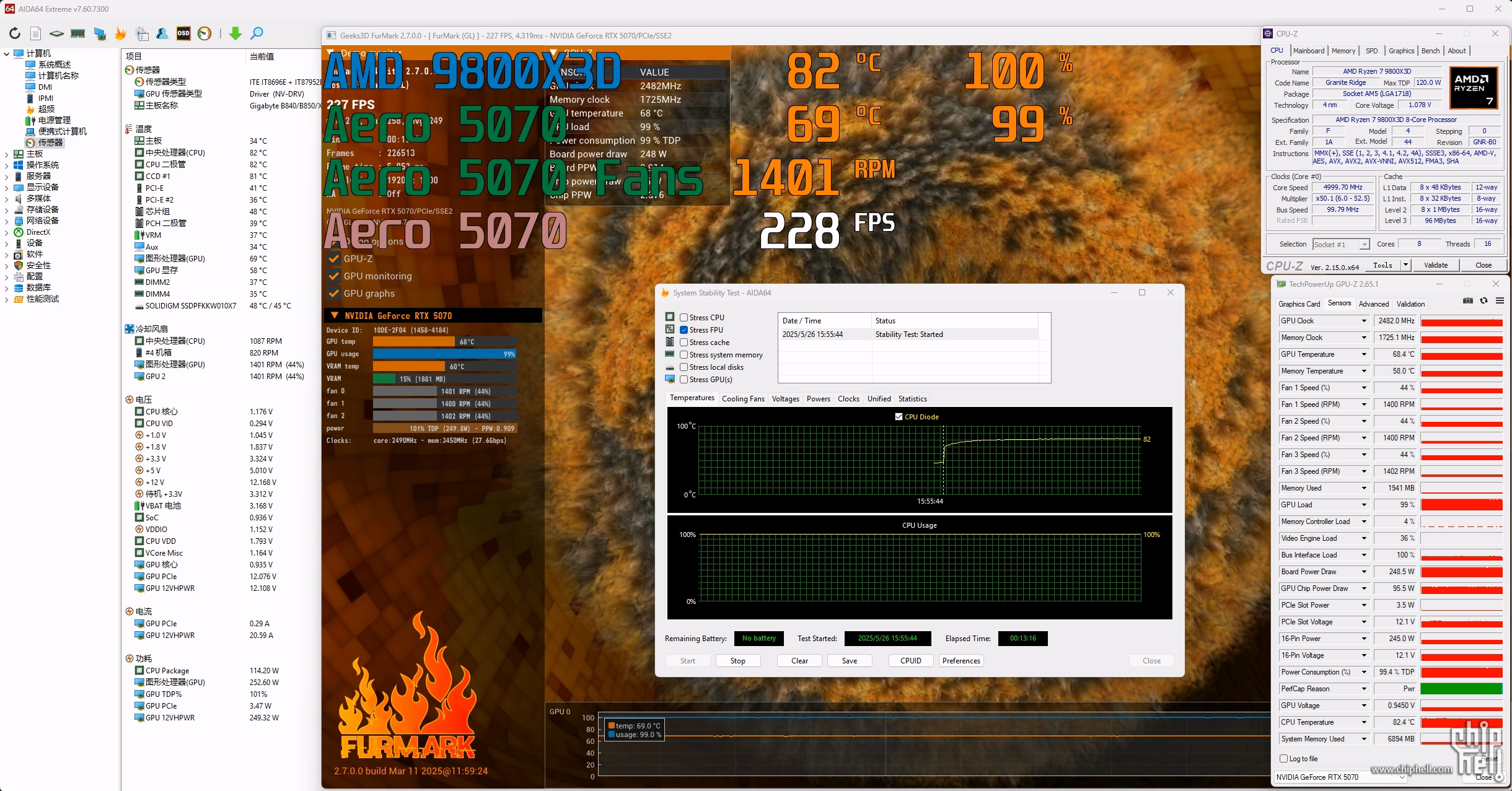
Task: Click the GPU-Z refresh arrows icon
Action: [x=1483, y=301]
